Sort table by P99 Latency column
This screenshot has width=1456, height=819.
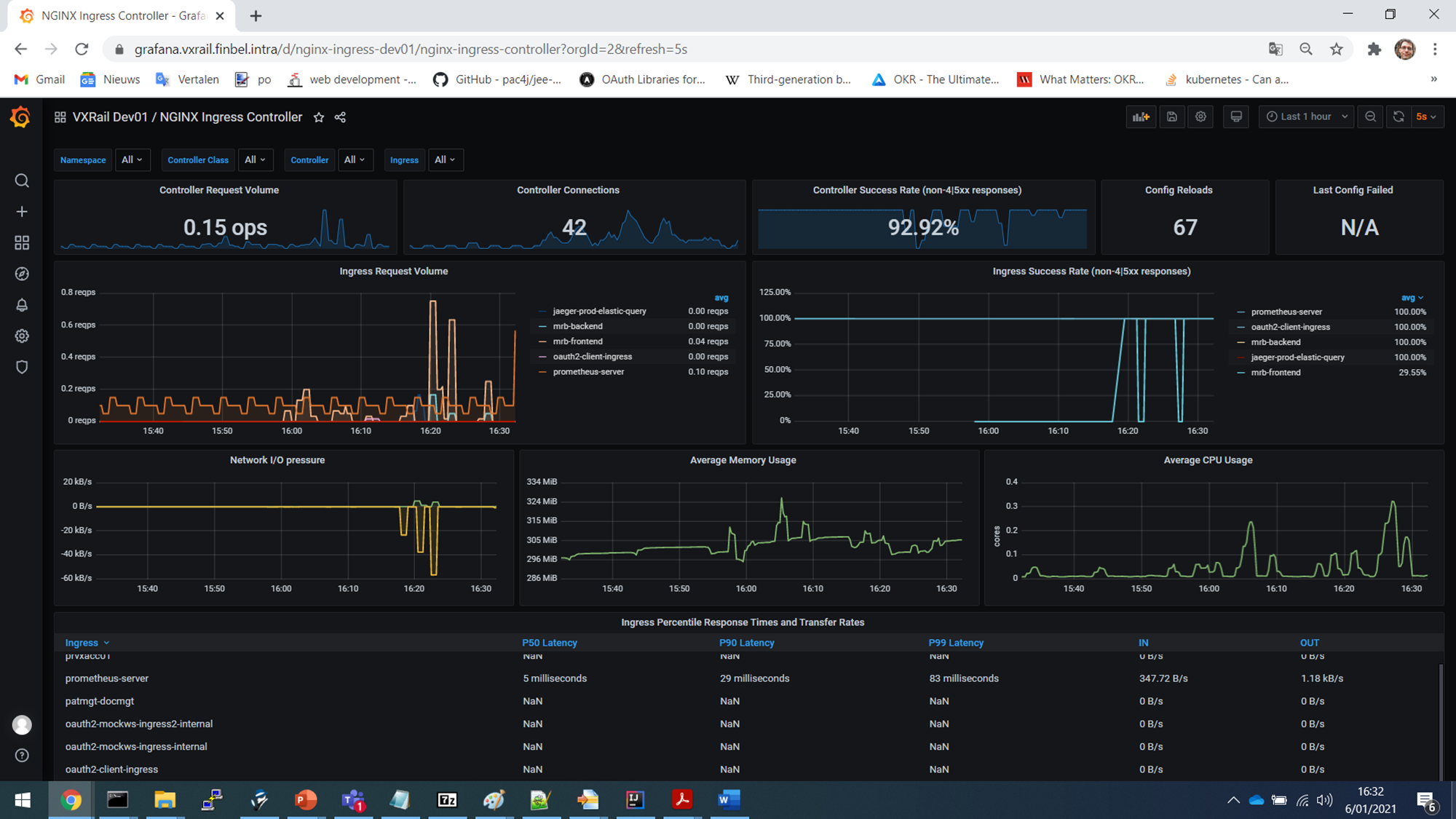point(955,643)
